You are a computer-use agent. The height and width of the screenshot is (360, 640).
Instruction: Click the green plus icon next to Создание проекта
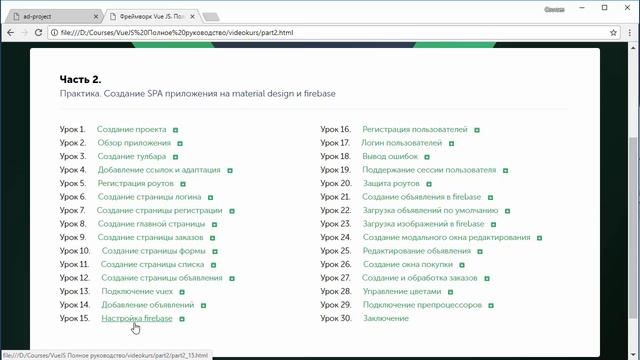coord(176,130)
